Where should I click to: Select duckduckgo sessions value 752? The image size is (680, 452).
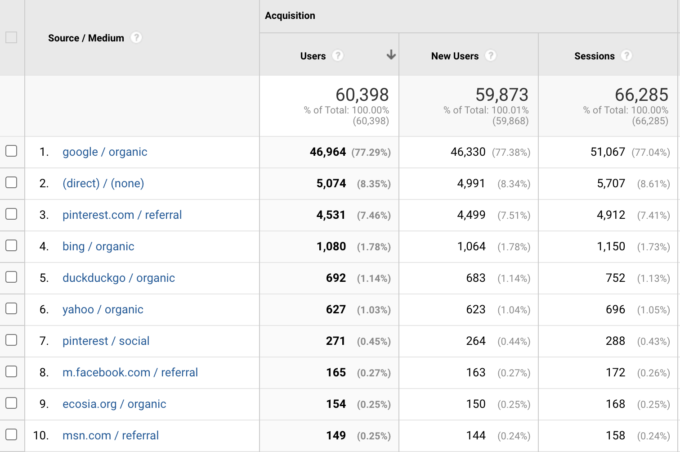615,278
